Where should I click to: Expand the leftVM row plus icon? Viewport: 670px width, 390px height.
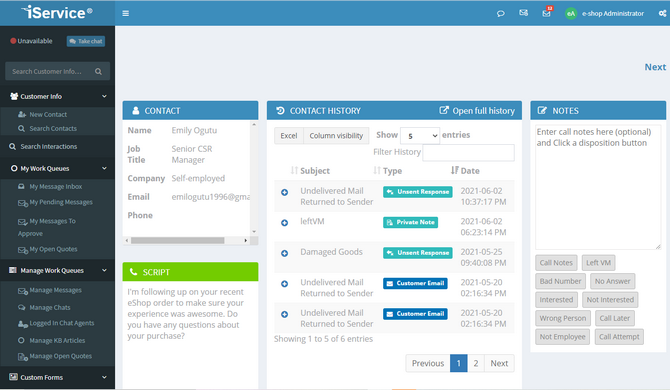(x=284, y=223)
